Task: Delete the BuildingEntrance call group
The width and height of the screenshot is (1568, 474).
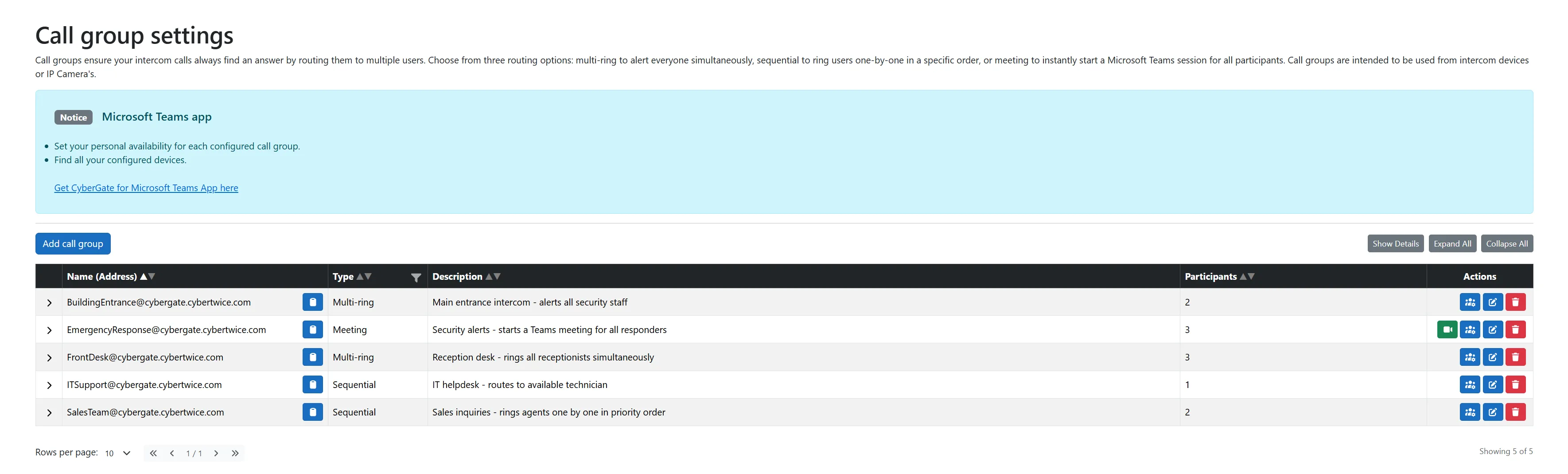Action: click(x=1515, y=302)
